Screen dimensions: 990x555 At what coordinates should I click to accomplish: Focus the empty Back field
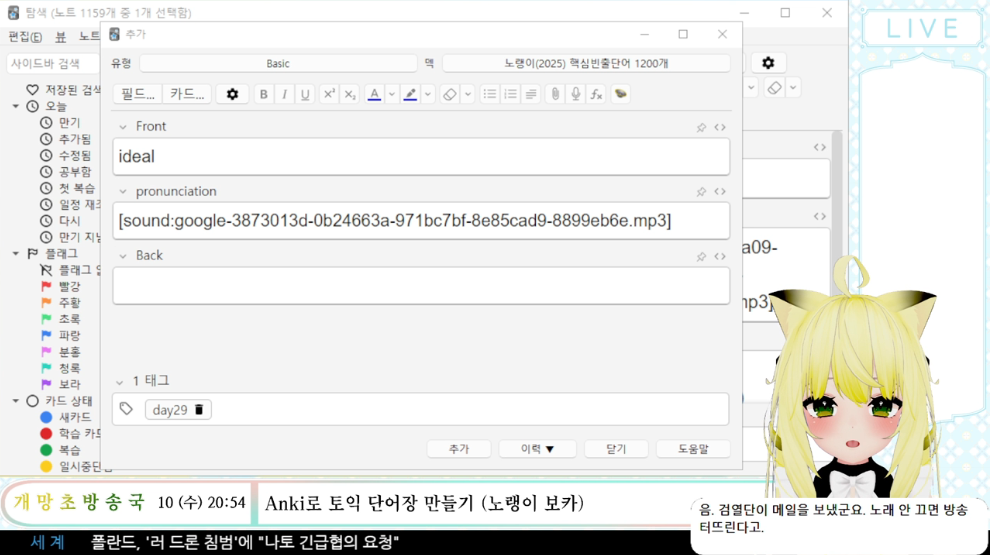click(x=421, y=285)
